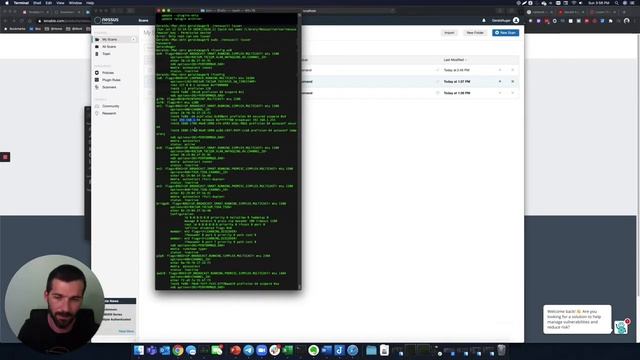640x360 pixels.
Task: Click the New Folder button
Action: click(475, 33)
